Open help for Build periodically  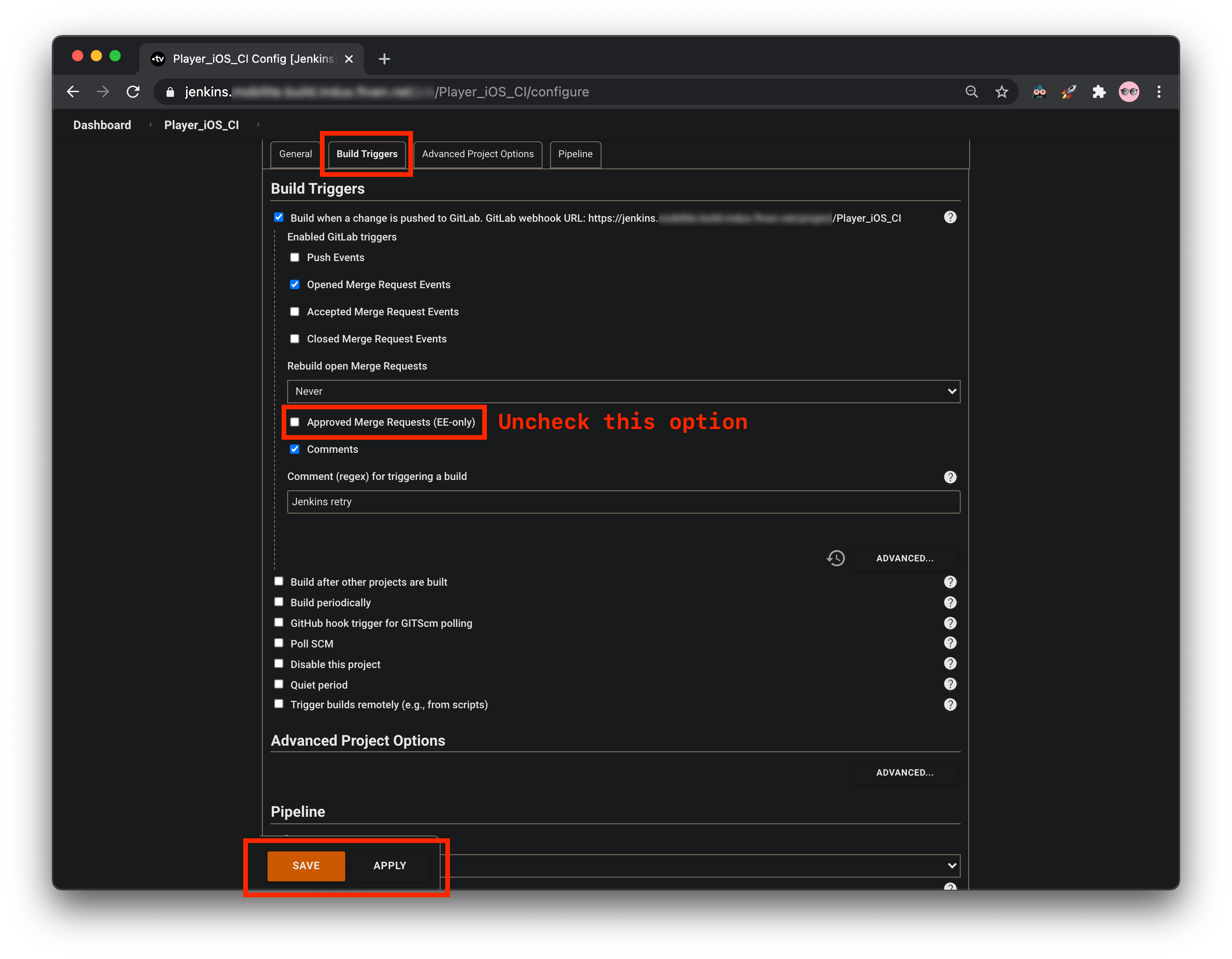tap(950, 603)
